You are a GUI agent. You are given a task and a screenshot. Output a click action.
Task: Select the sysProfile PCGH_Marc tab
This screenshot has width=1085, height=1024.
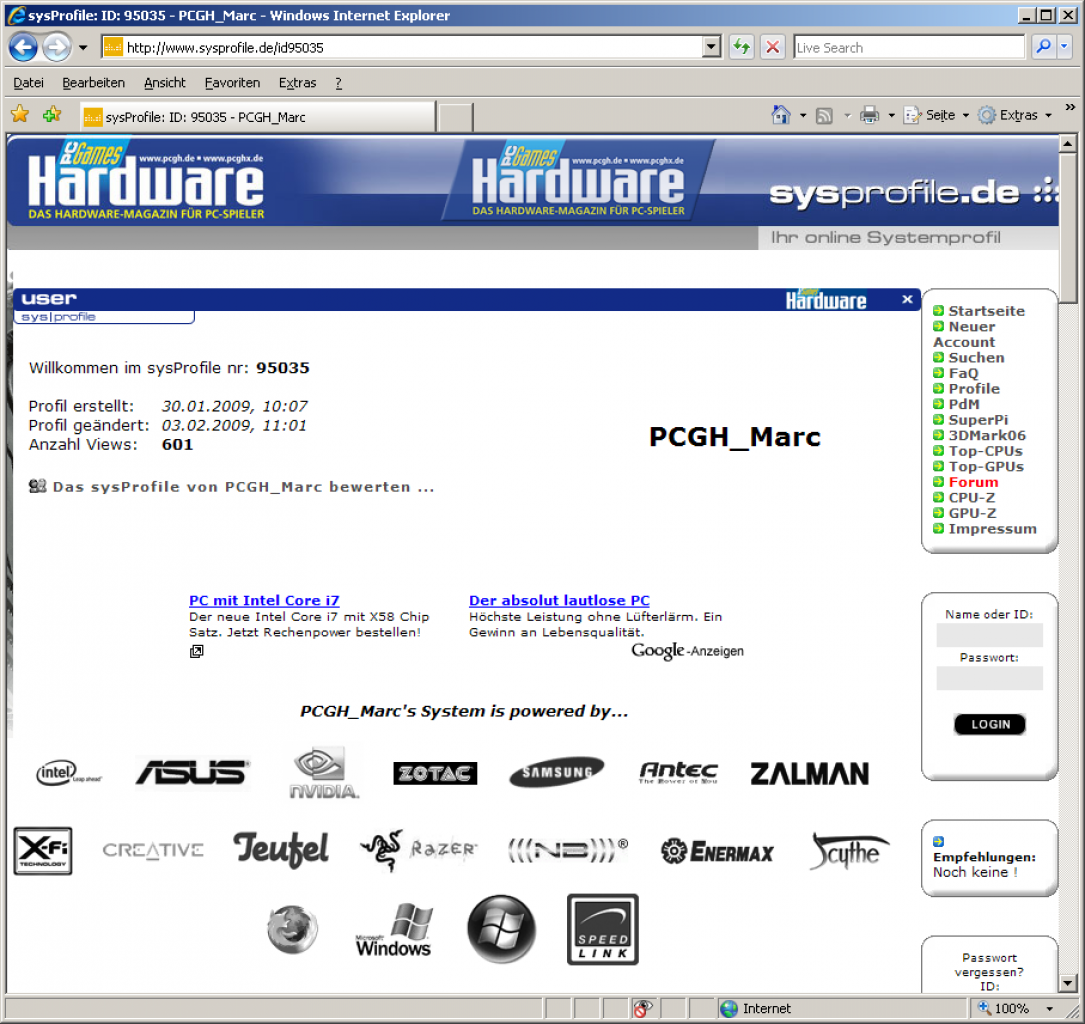pos(257,117)
